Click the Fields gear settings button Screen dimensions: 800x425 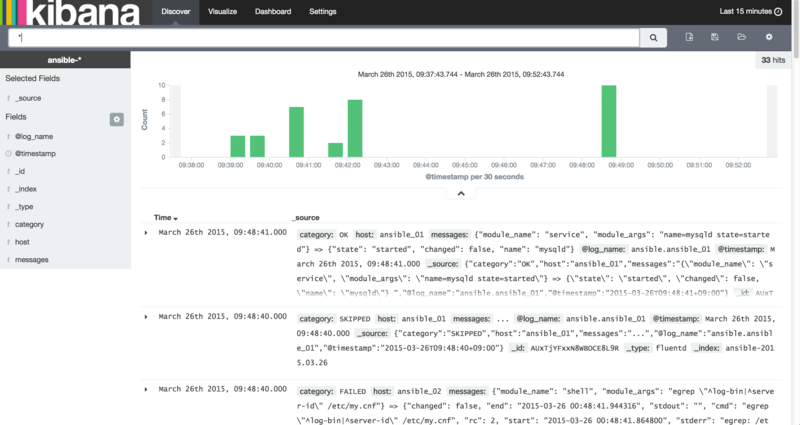pyautogui.click(x=116, y=119)
